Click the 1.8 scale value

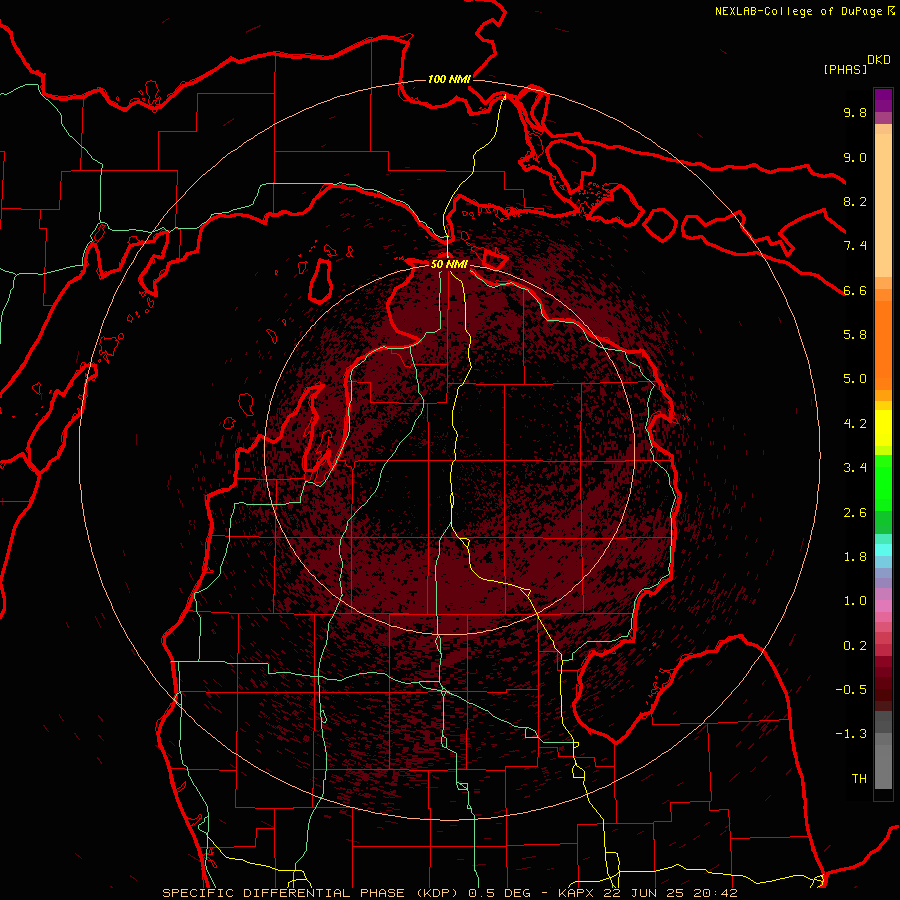coord(855,557)
